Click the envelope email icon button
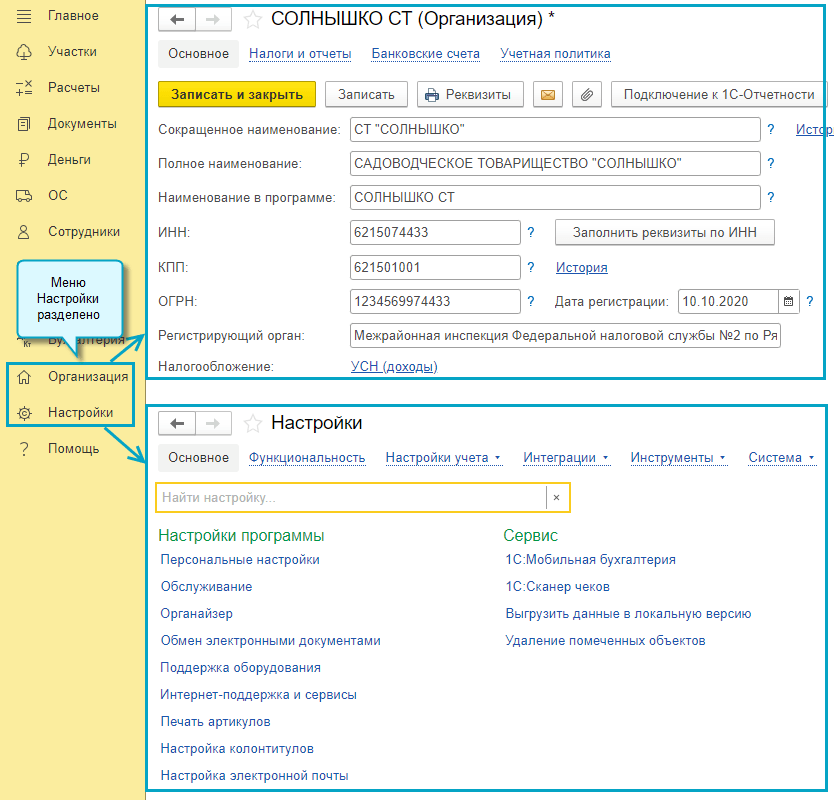The width and height of the screenshot is (834, 800). click(x=547, y=95)
